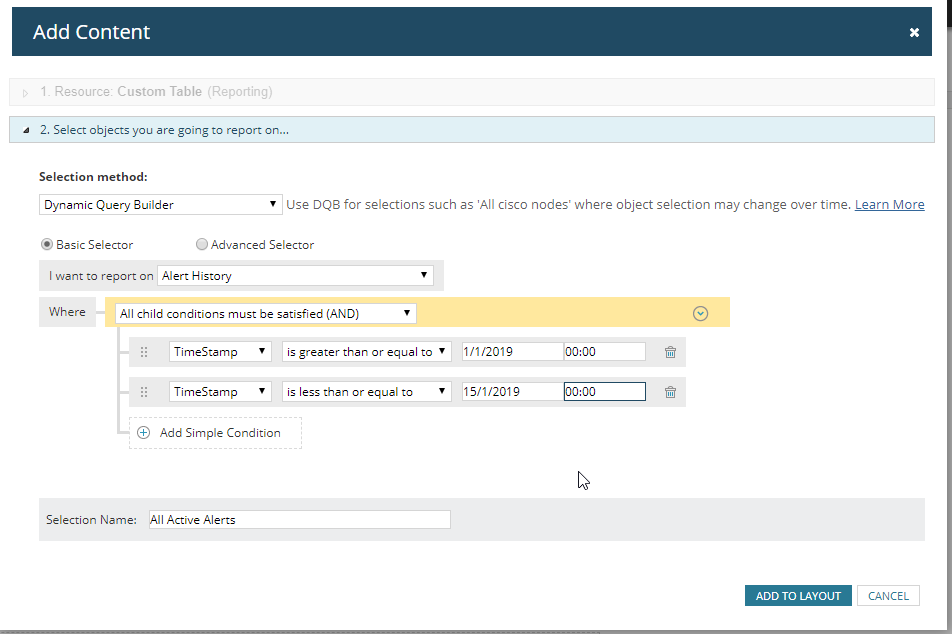Collapse the Select objects section header
Viewport: 952px width, 634px height.
(23, 129)
